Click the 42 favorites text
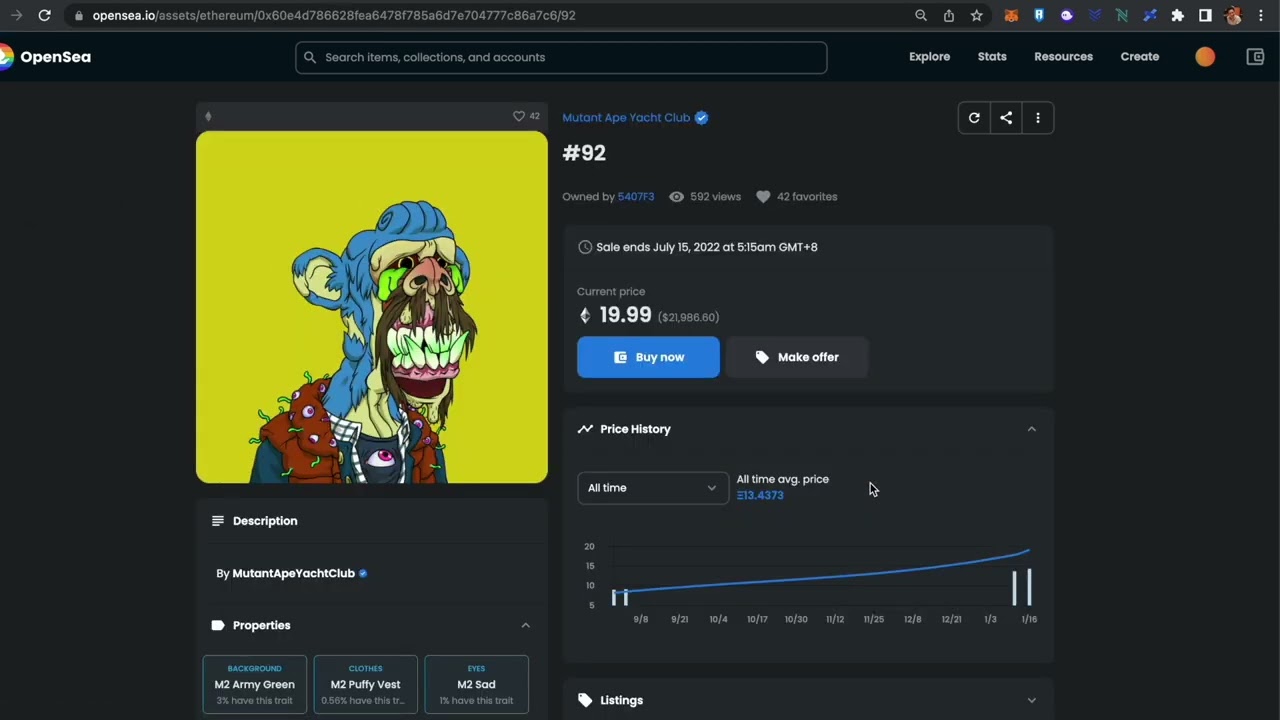 tap(807, 197)
